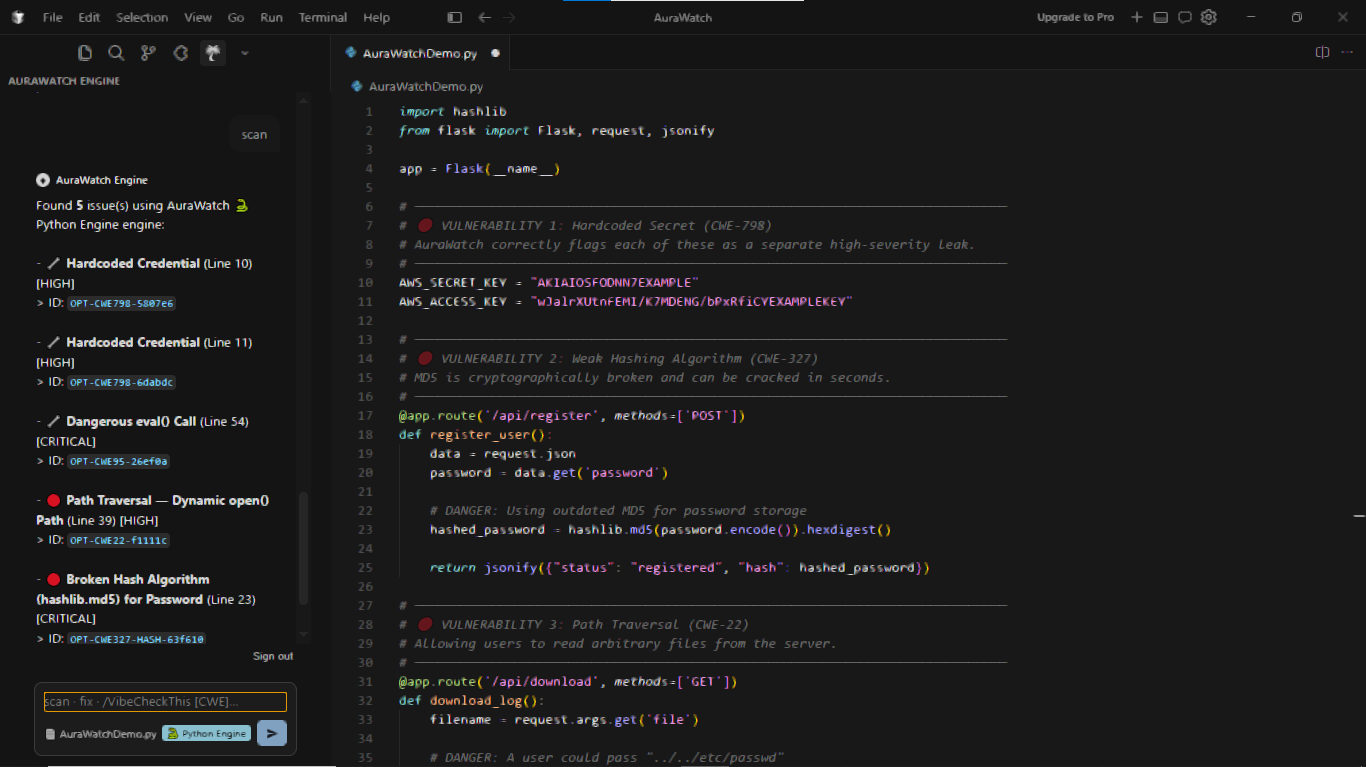The width and height of the screenshot is (1366, 767).
Task: Expand the ID row for OPT-CWE798-6dabdc
Action: pos(40,382)
